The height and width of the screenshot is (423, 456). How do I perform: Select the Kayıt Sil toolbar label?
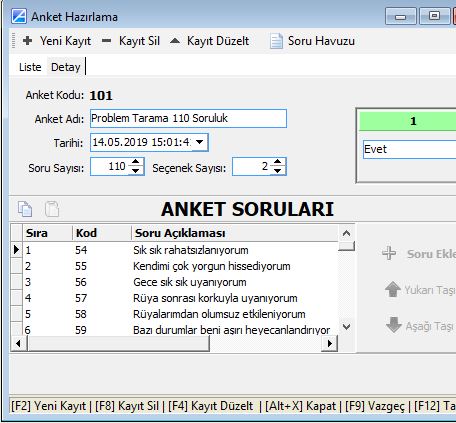coord(139,41)
